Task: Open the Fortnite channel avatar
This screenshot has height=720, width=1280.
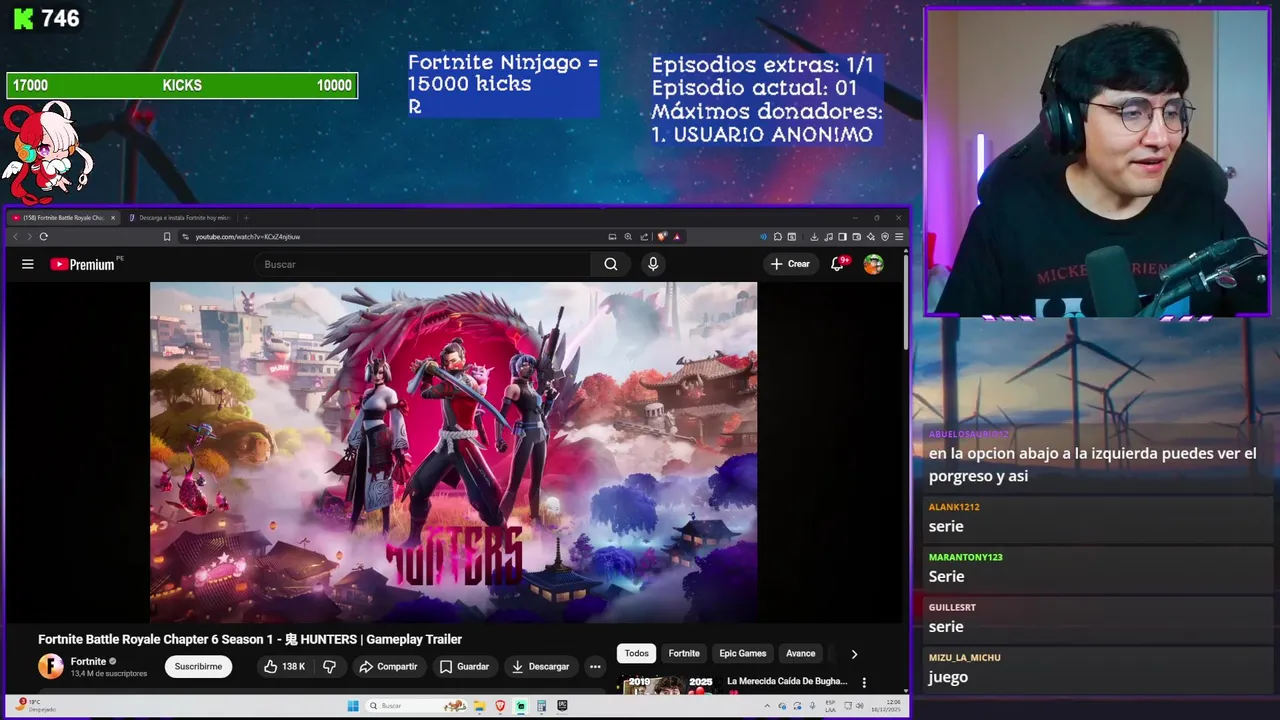Action: pos(51,666)
